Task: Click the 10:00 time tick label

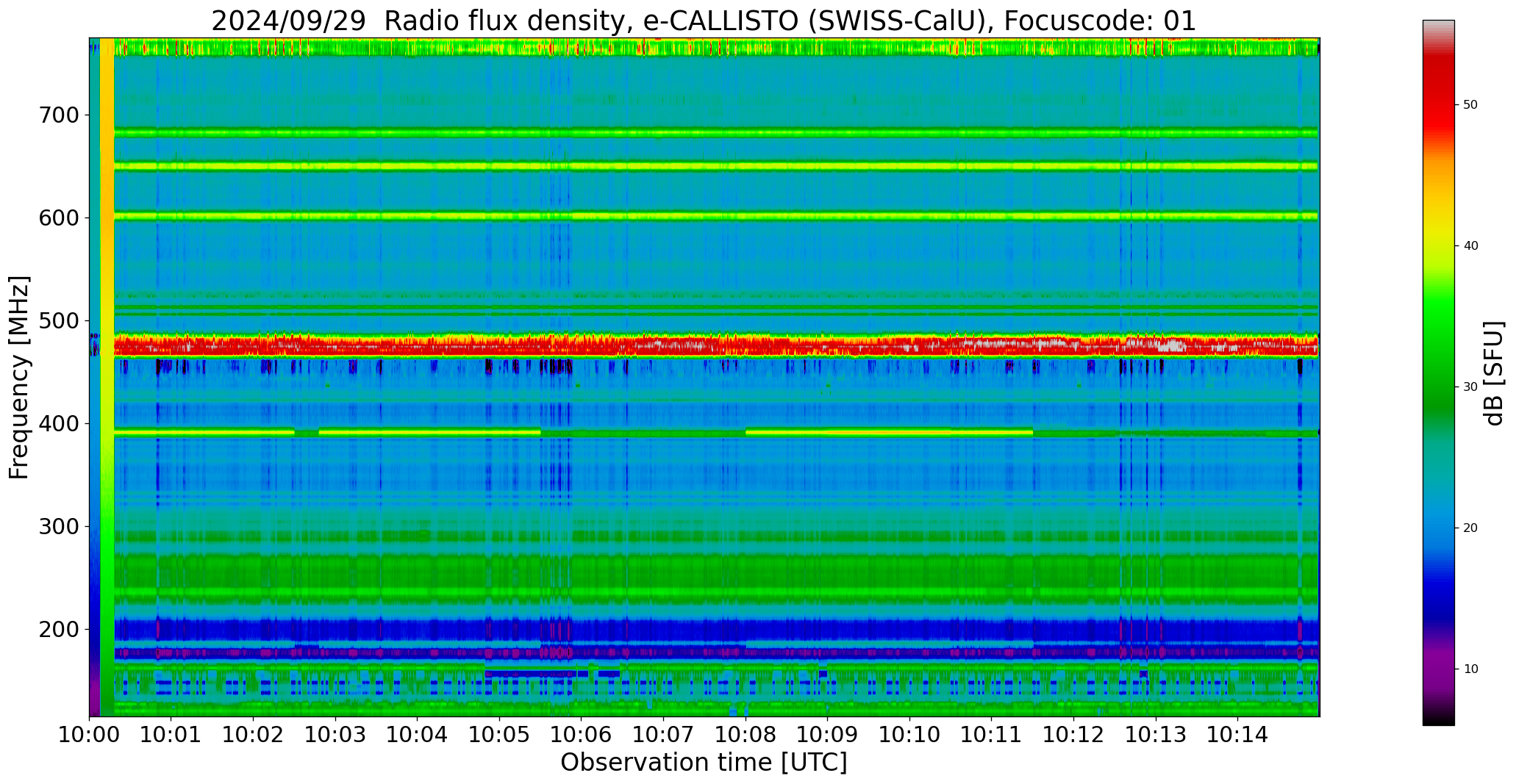Action: tap(90, 735)
